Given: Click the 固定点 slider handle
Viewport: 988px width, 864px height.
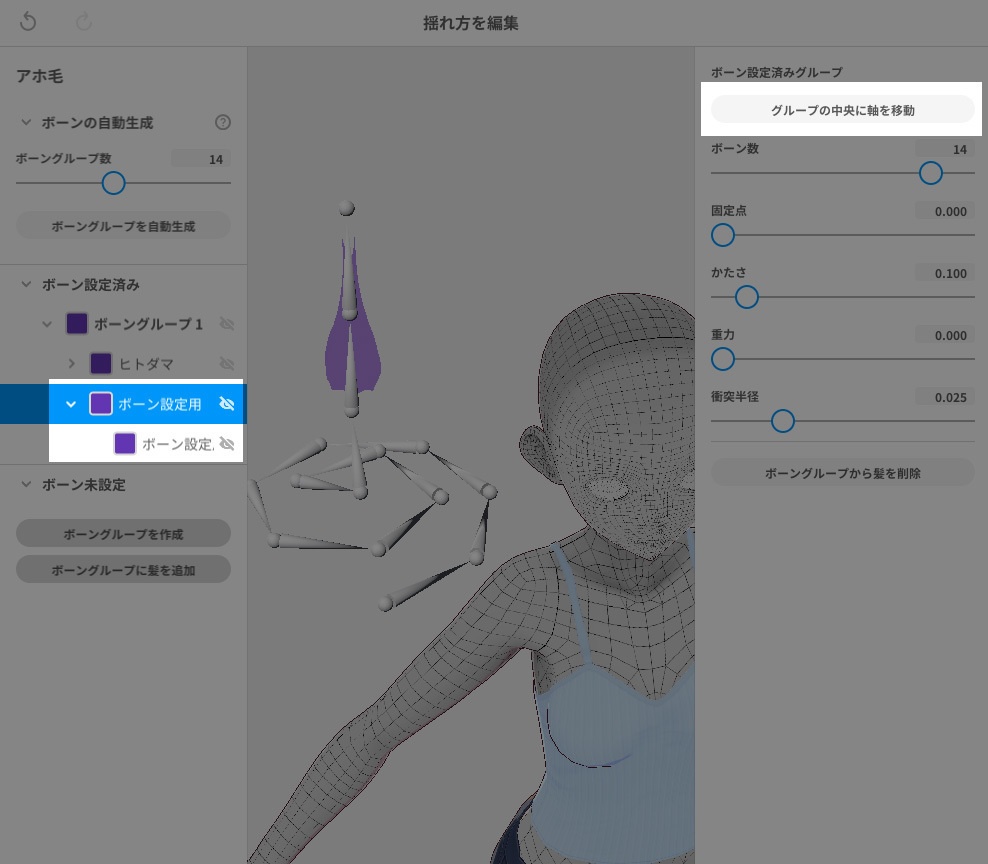Looking at the screenshot, I should pyautogui.click(x=723, y=235).
